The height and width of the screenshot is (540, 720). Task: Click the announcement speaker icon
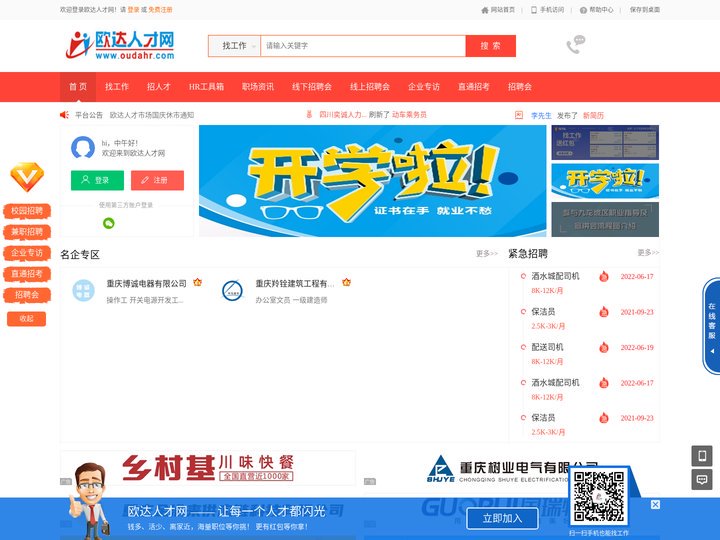tap(64, 115)
